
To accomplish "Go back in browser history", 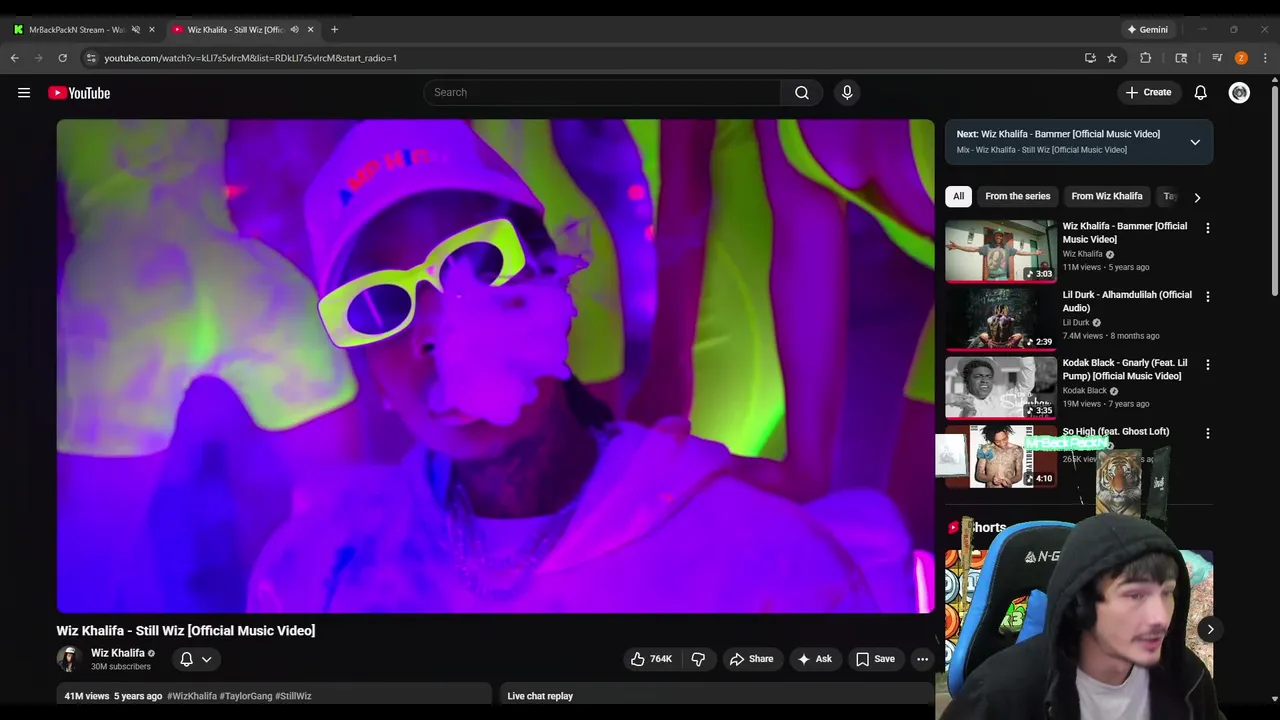I will click(15, 58).
